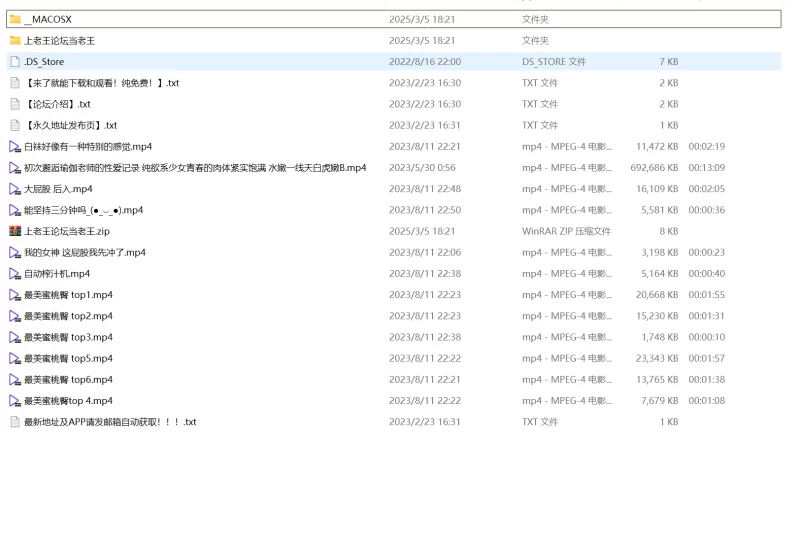Click the type label WinRAR ZIP 压缩文件
The image size is (800, 537).
pos(566,231)
